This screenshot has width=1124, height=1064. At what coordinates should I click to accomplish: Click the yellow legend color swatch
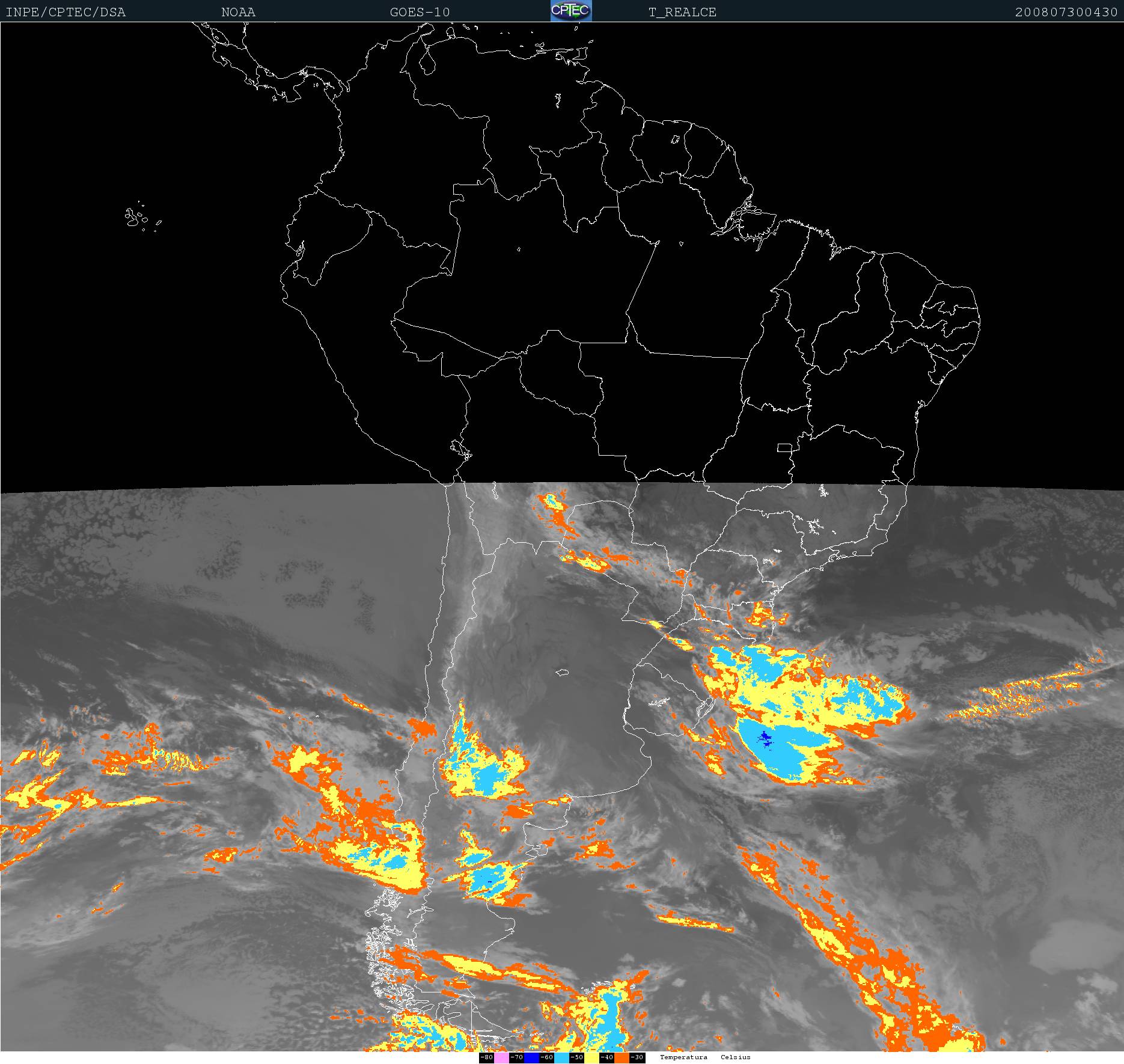coord(591,1057)
